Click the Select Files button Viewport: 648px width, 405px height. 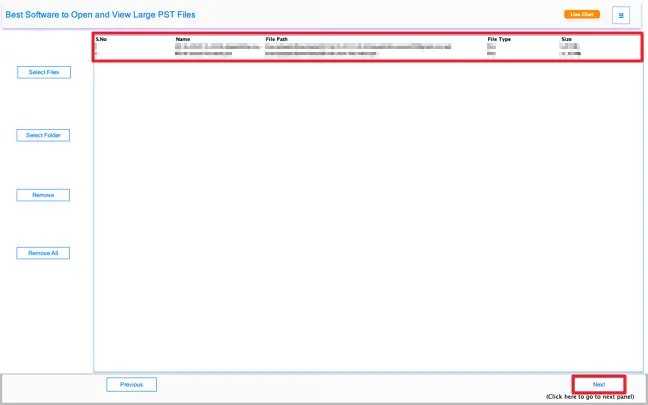(x=44, y=72)
